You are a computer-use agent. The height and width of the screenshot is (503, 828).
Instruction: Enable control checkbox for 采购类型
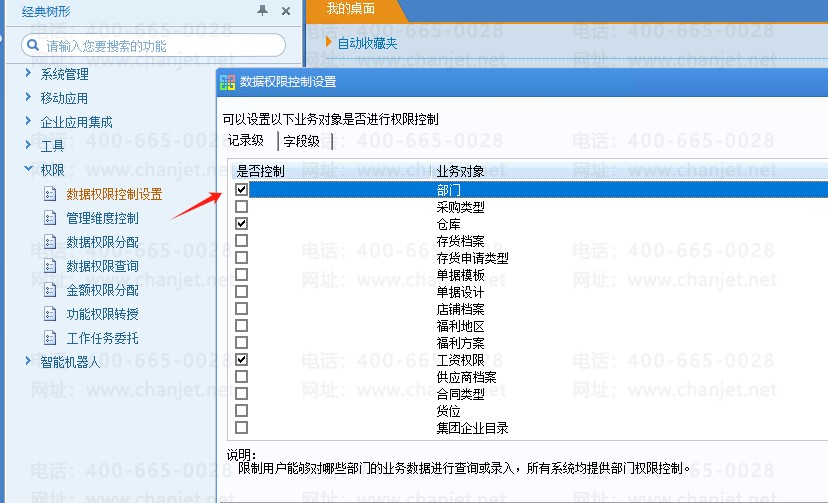(x=241, y=207)
